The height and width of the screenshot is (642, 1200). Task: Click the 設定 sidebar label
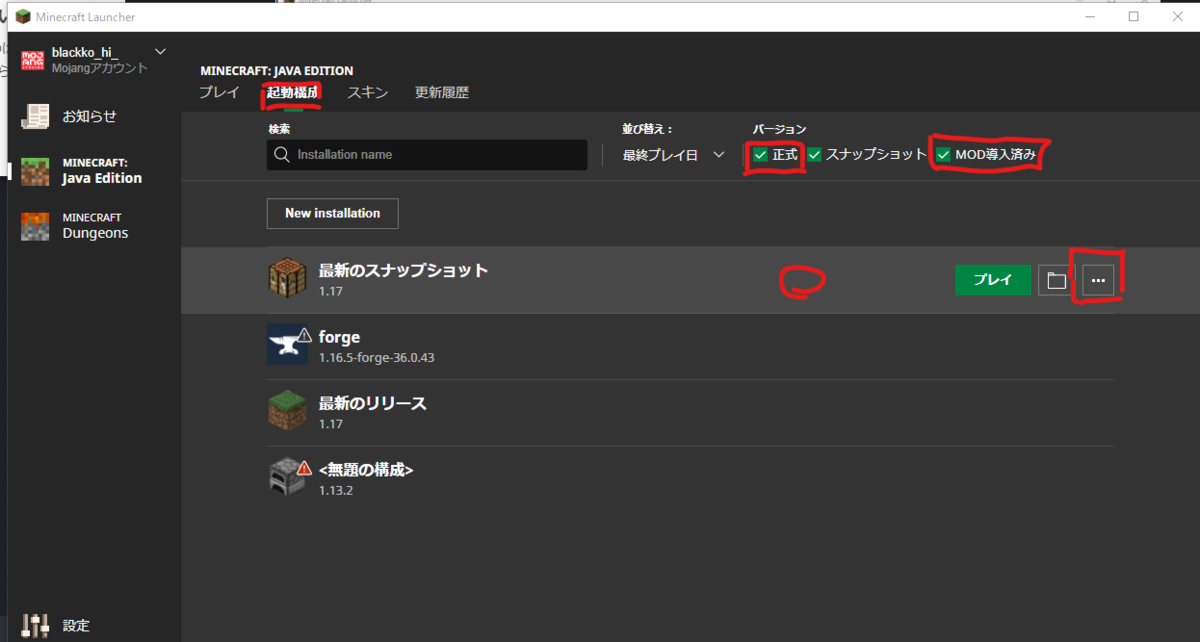(76, 626)
